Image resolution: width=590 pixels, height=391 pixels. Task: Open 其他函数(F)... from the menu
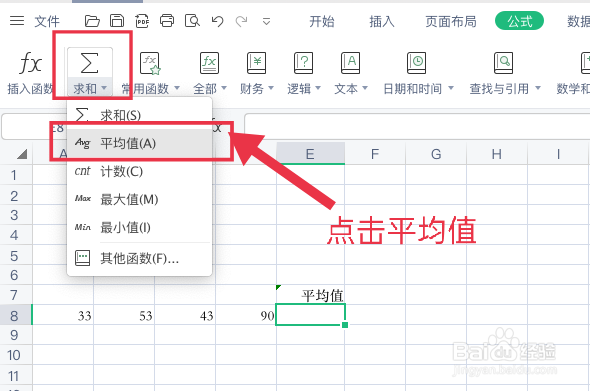[x=139, y=258]
